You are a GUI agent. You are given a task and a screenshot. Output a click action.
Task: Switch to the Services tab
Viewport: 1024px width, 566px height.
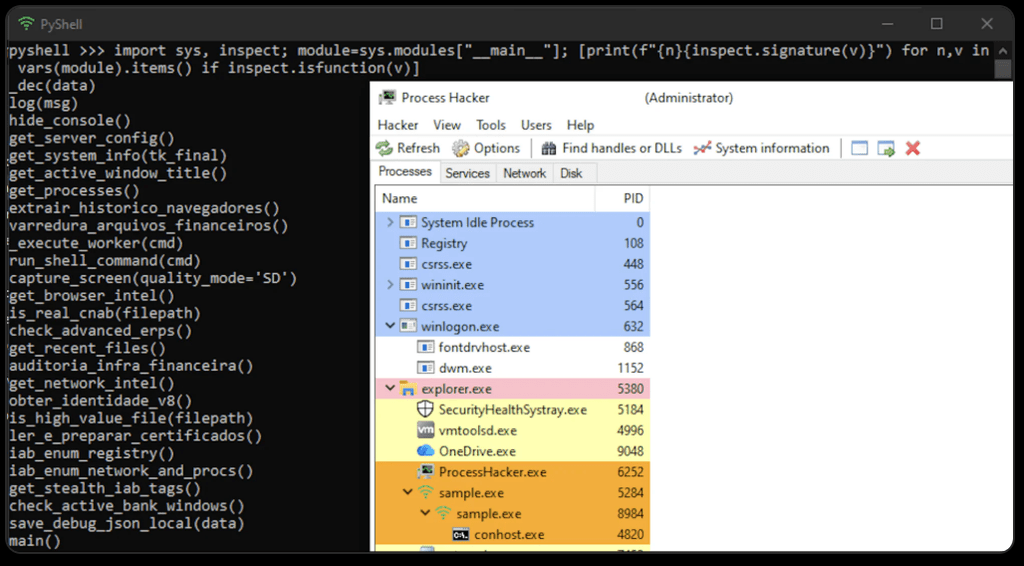pyautogui.click(x=468, y=173)
